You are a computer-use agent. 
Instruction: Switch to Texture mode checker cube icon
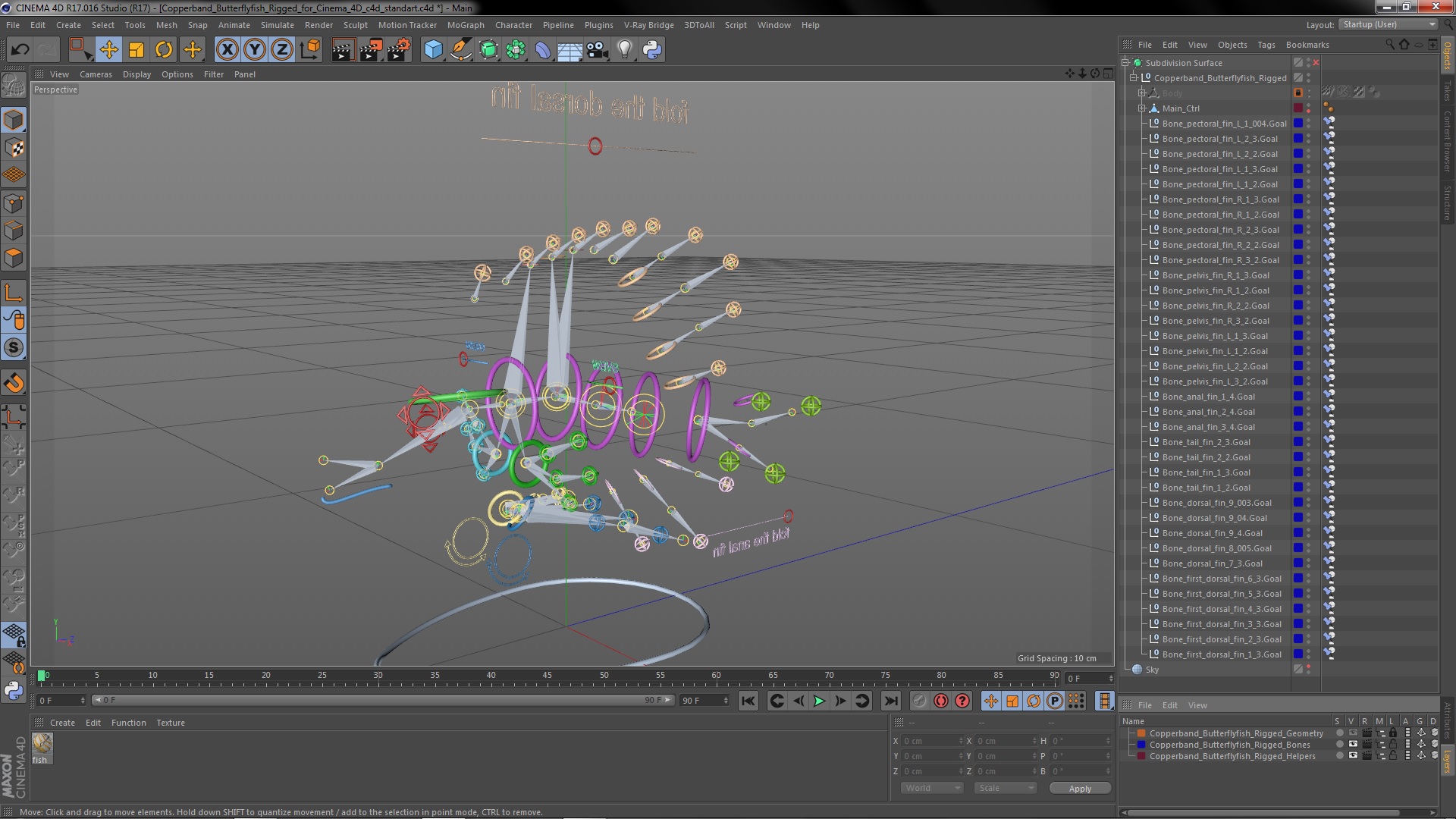14,148
